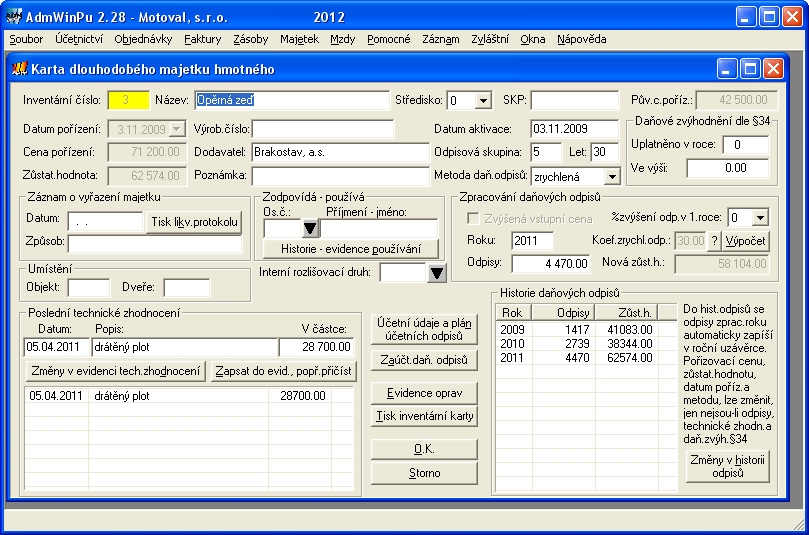Click the V částce field 28 700.00
This screenshot has width=809, height=535.
click(317, 347)
